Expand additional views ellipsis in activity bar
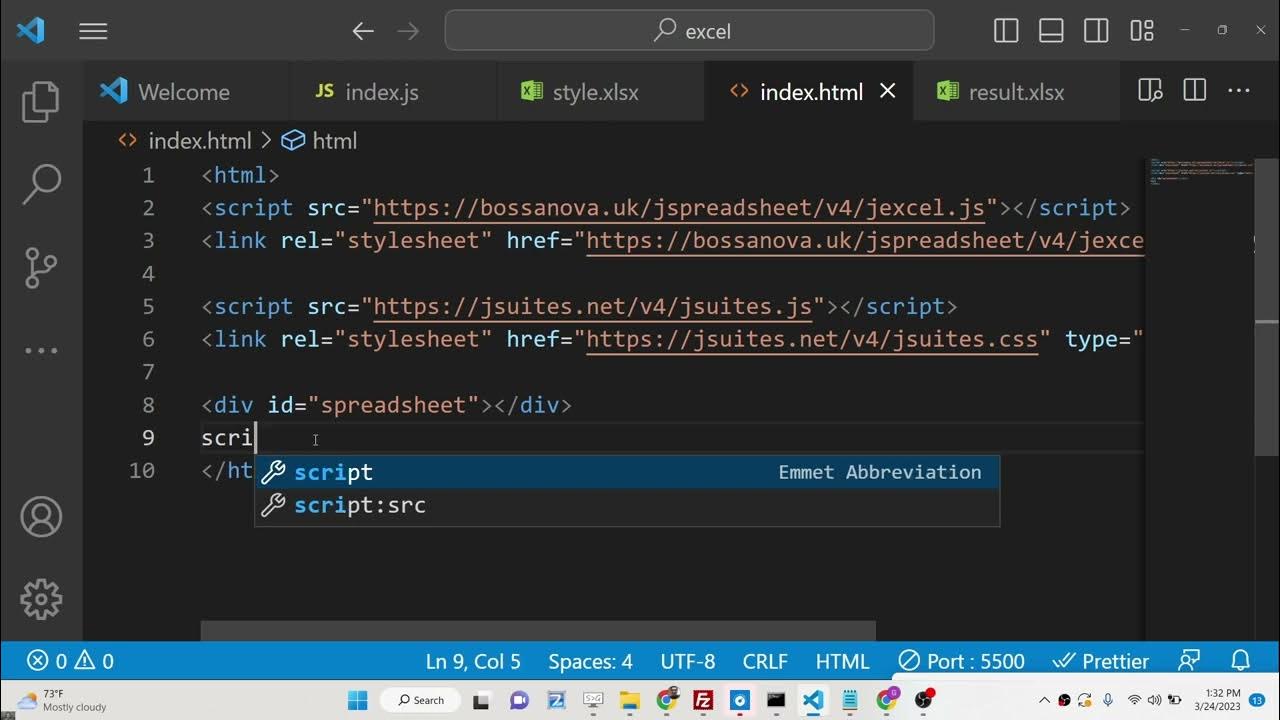 coord(41,351)
